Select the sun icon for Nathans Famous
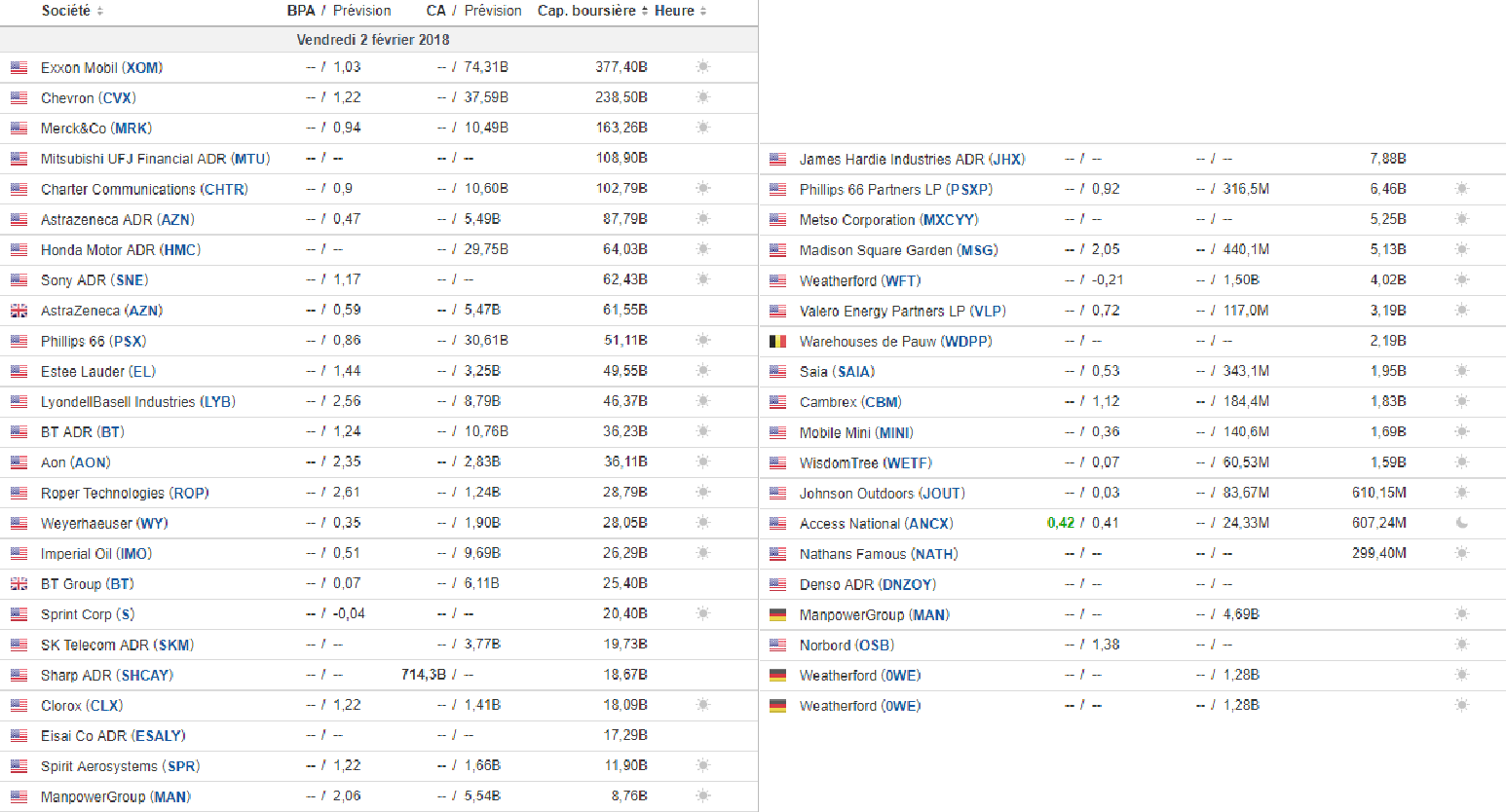The width and height of the screenshot is (1506, 812). [1461, 553]
